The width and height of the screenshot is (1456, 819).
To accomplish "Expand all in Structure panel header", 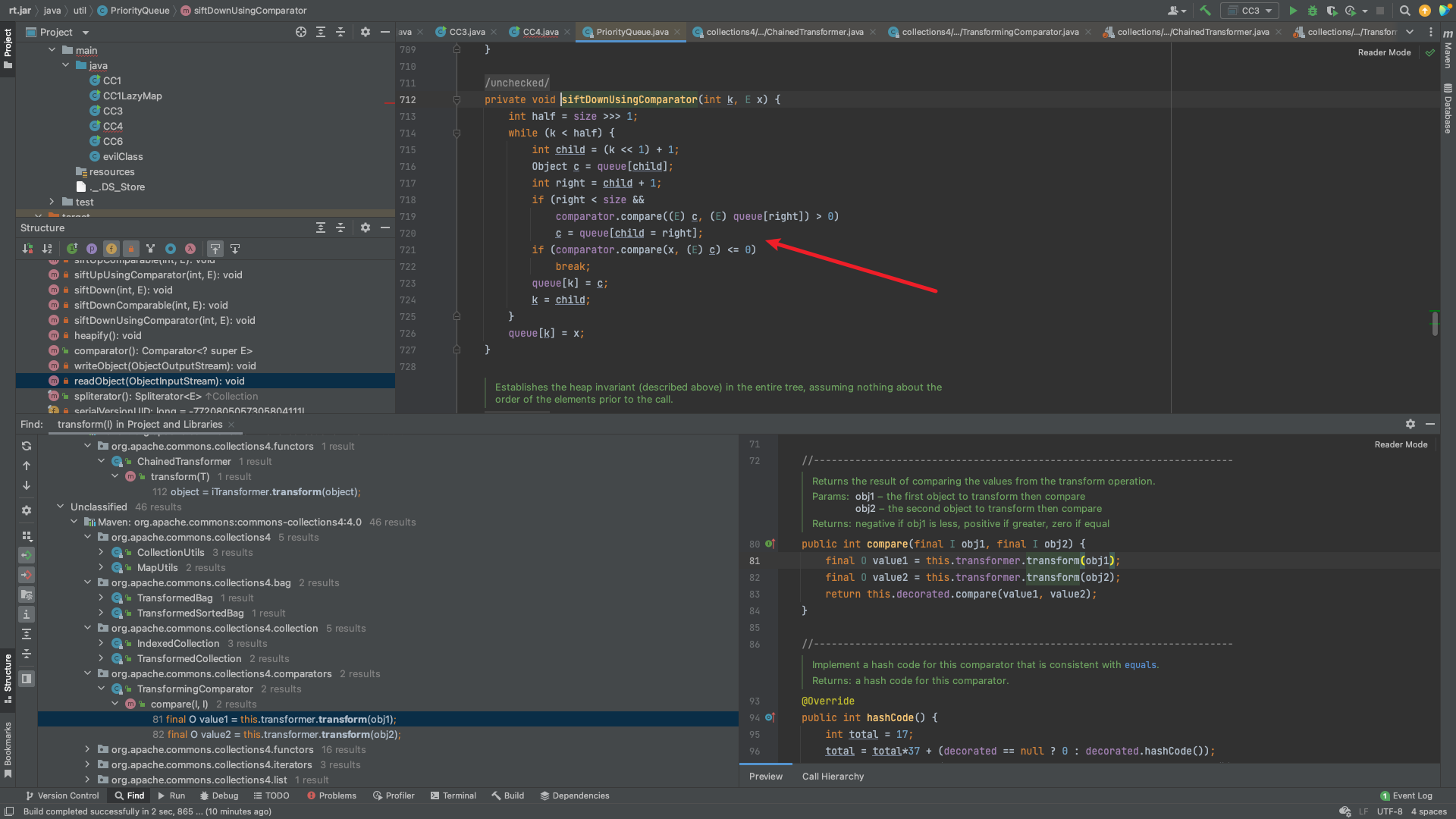I will [x=321, y=227].
